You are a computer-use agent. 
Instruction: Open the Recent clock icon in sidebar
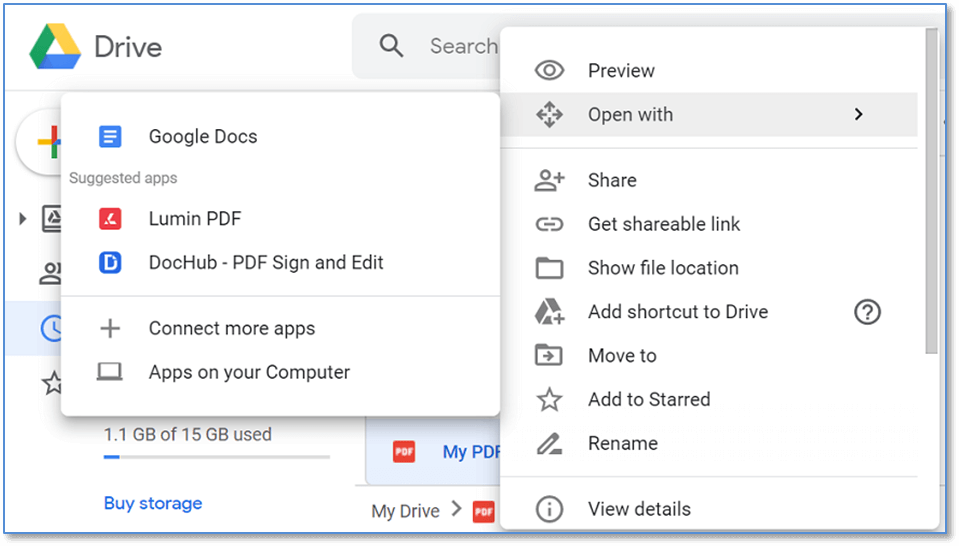(51, 328)
